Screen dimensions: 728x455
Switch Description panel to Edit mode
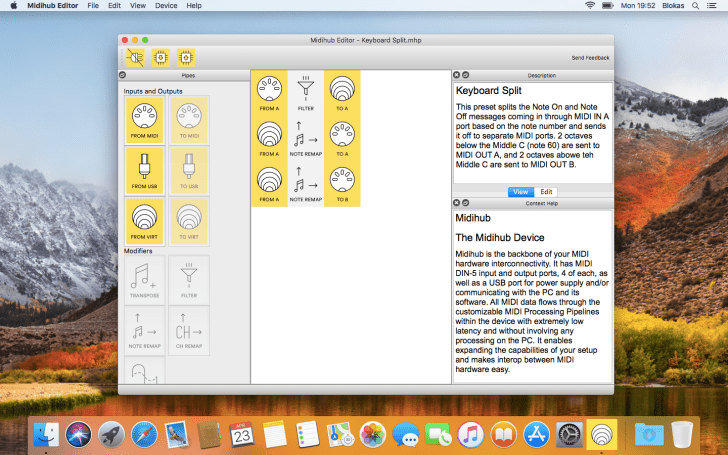click(x=546, y=192)
